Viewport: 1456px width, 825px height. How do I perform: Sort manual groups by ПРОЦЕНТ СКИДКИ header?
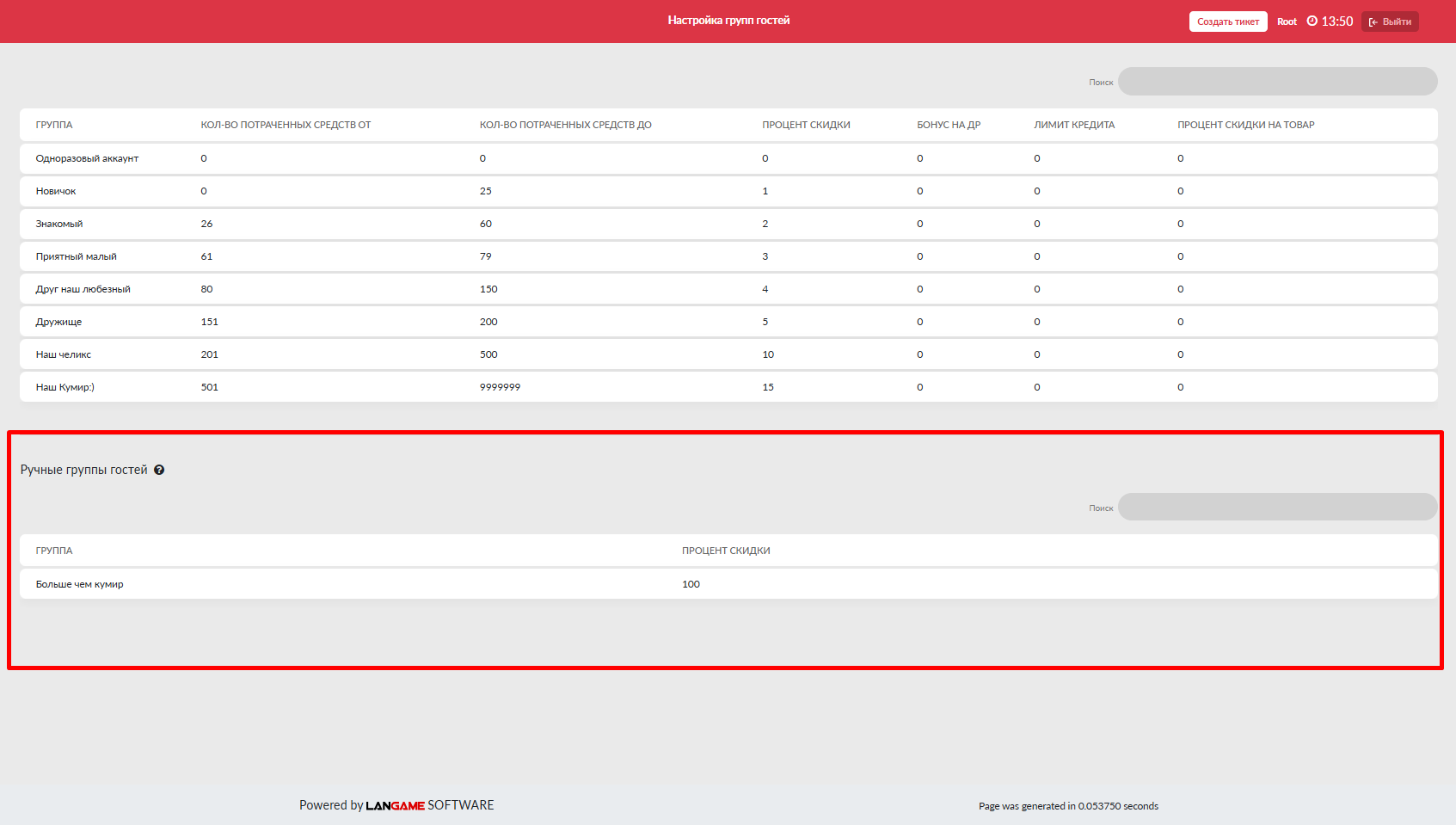point(726,551)
